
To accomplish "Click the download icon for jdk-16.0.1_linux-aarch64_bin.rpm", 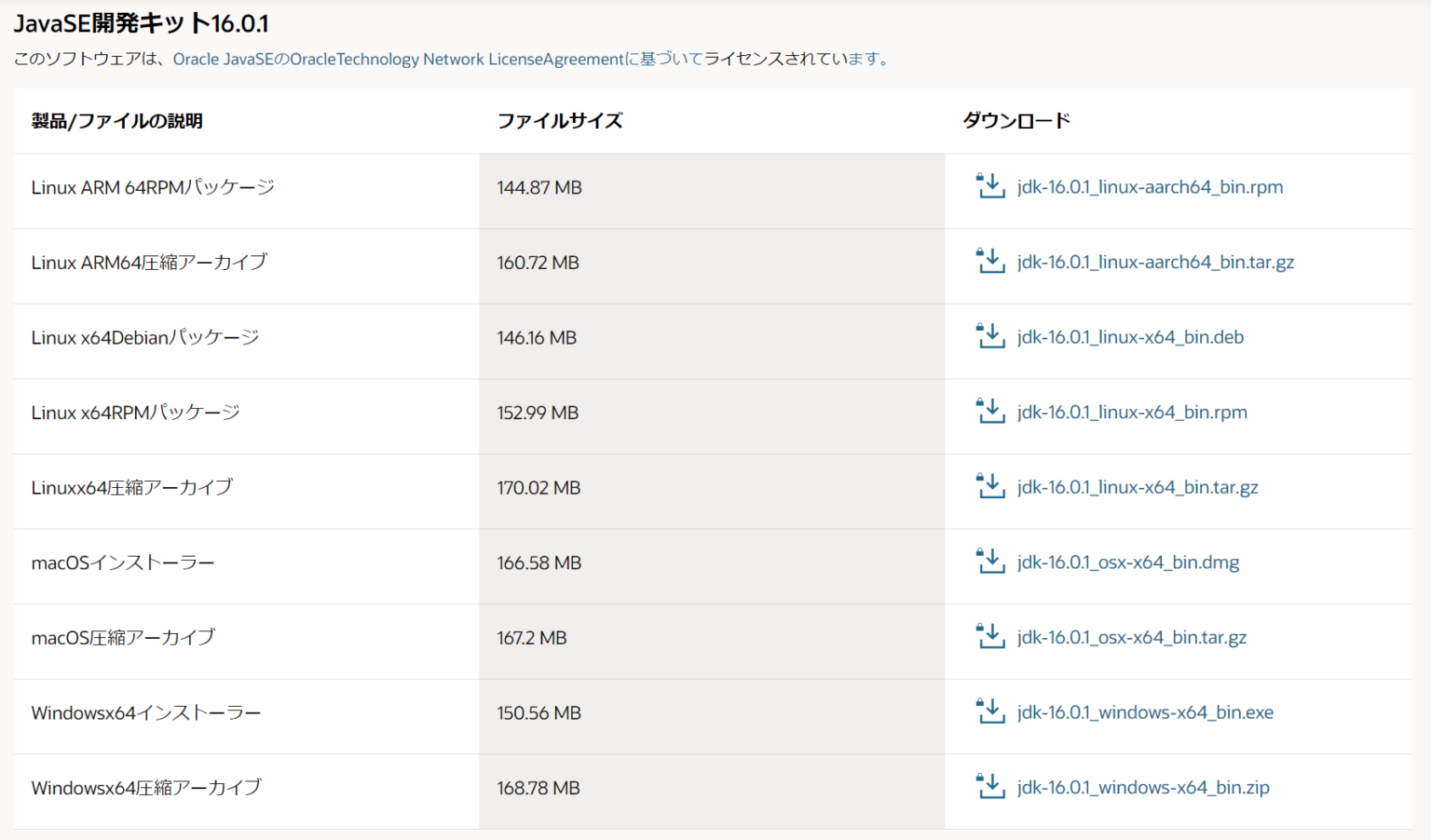I will 990,186.
